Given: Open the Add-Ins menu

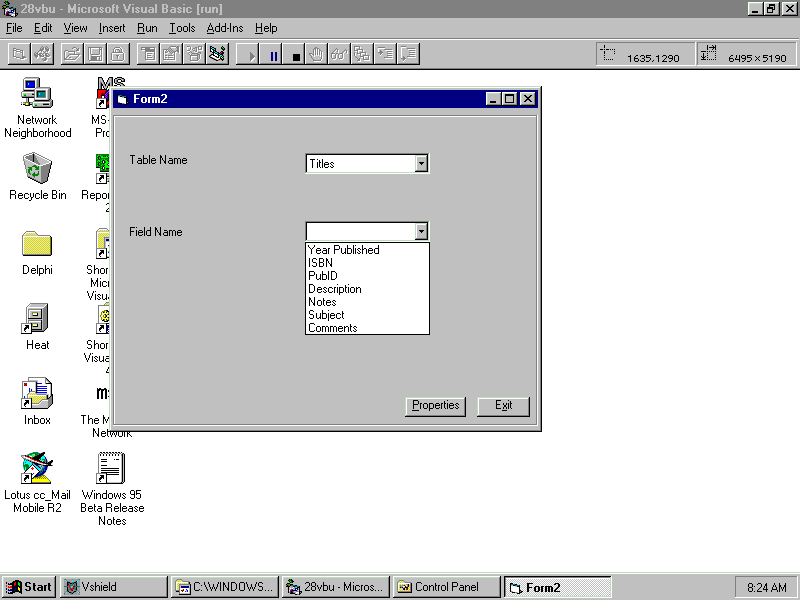Looking at the screenshot, I should (x=224, y=28).
